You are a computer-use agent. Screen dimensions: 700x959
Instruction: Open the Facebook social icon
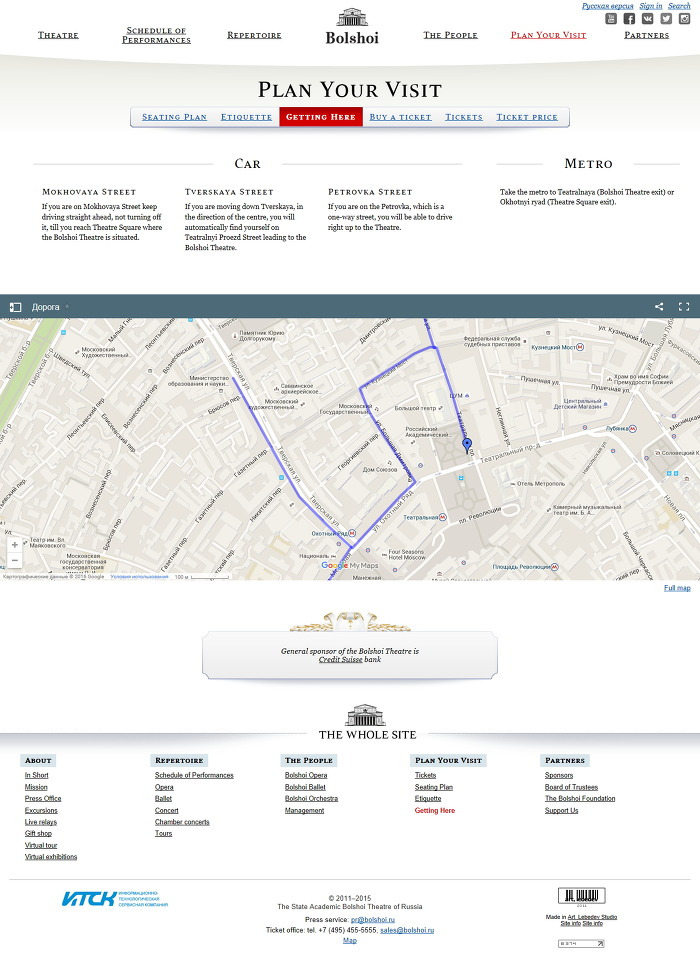[x=629, y=19]
